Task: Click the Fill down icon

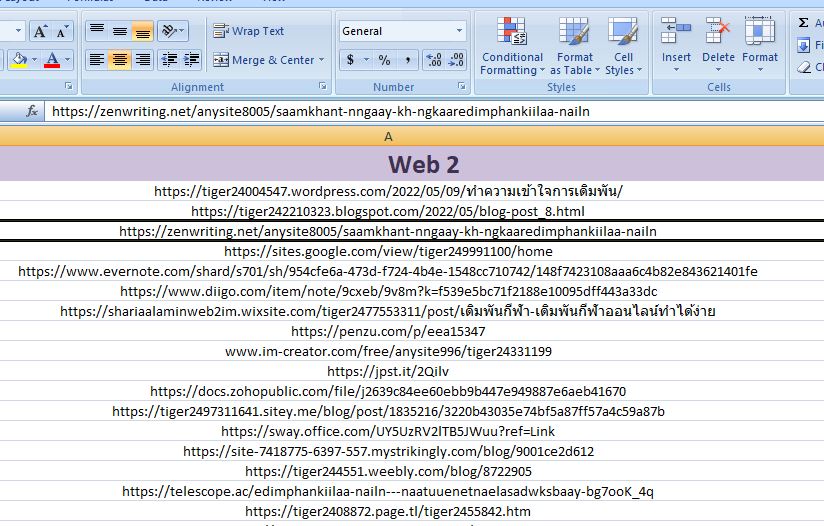Action: click(804, 45)
